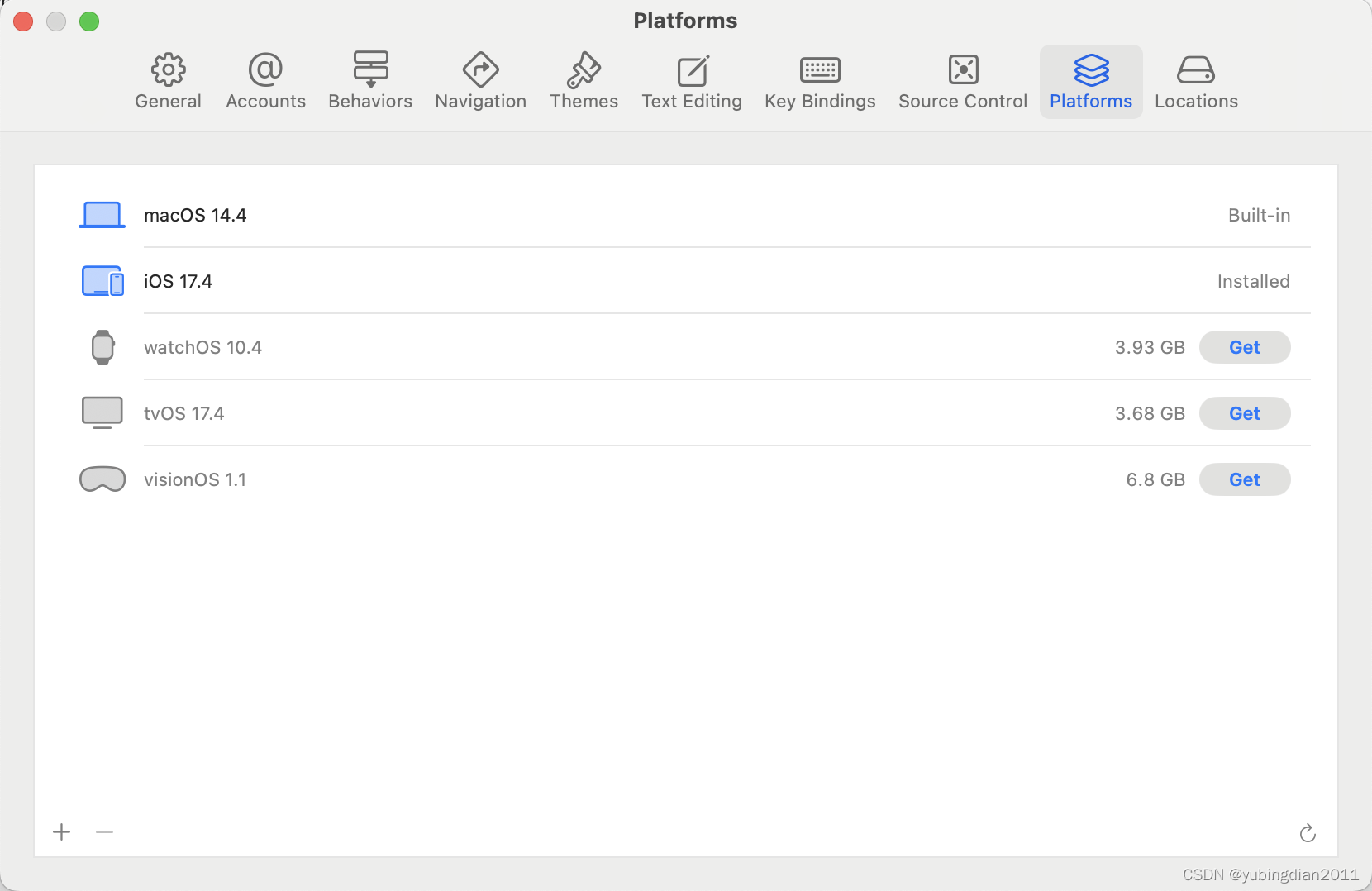Image resolution: width=1372 pixels, height=891 pixels.
Task: Click the tvOS television icon
Action: click(102, 412)
